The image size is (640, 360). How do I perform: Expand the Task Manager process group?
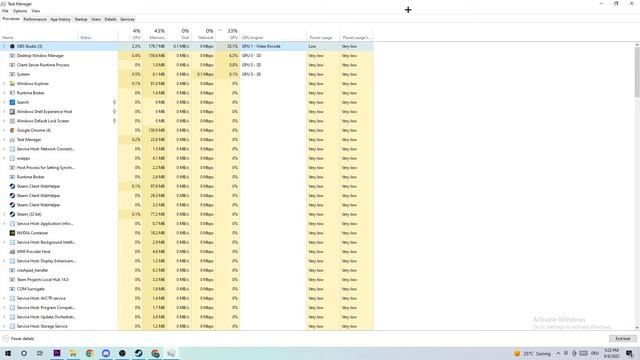point(4,140)
